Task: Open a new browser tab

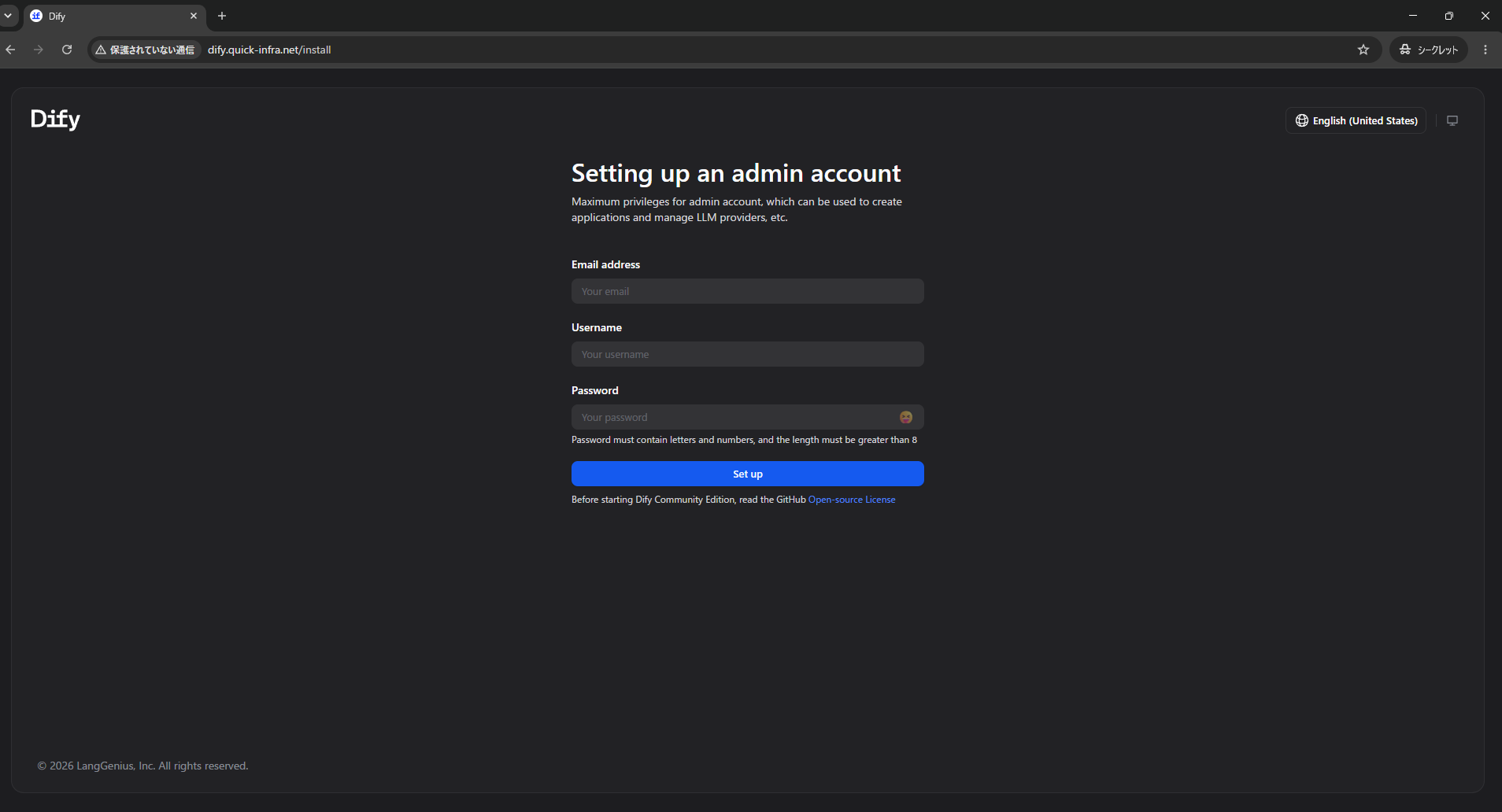Action: (x=222, y=16)
